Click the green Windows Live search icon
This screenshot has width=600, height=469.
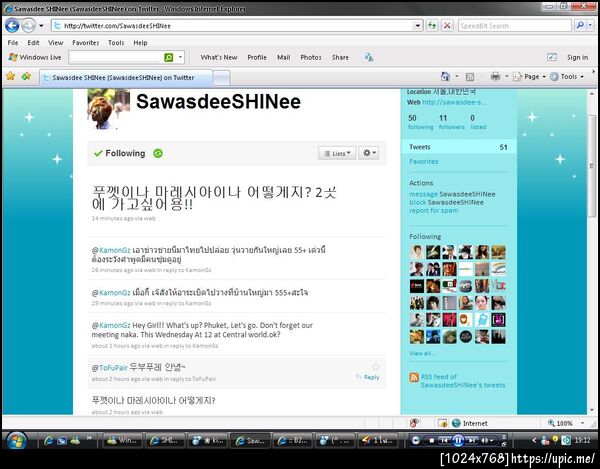tap(169, 57)
